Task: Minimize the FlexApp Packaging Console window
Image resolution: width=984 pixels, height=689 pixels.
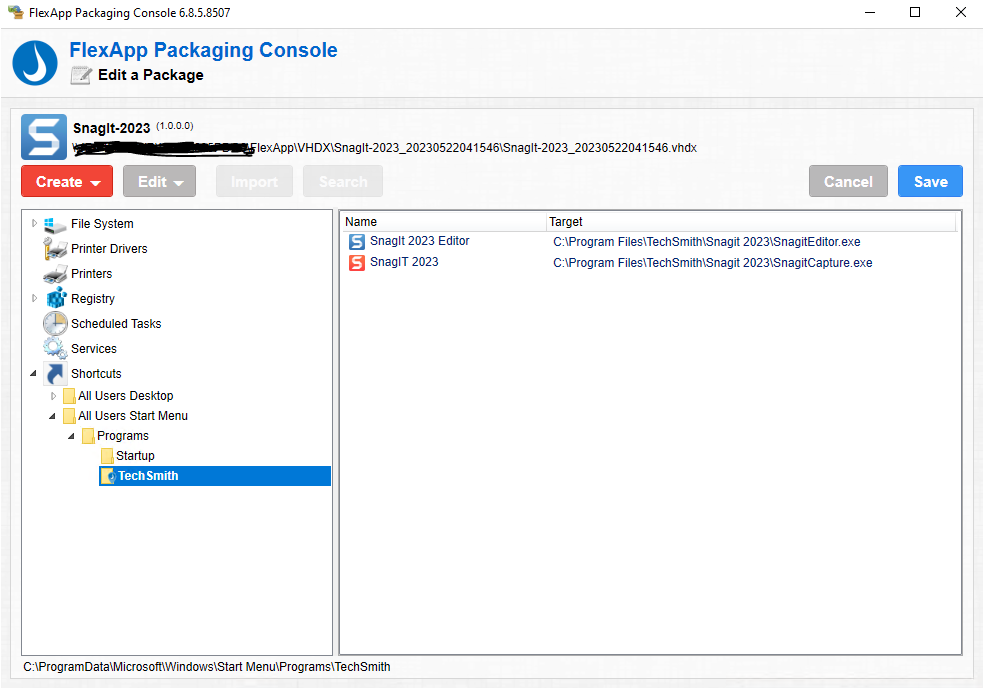Action: pos(870,13)
